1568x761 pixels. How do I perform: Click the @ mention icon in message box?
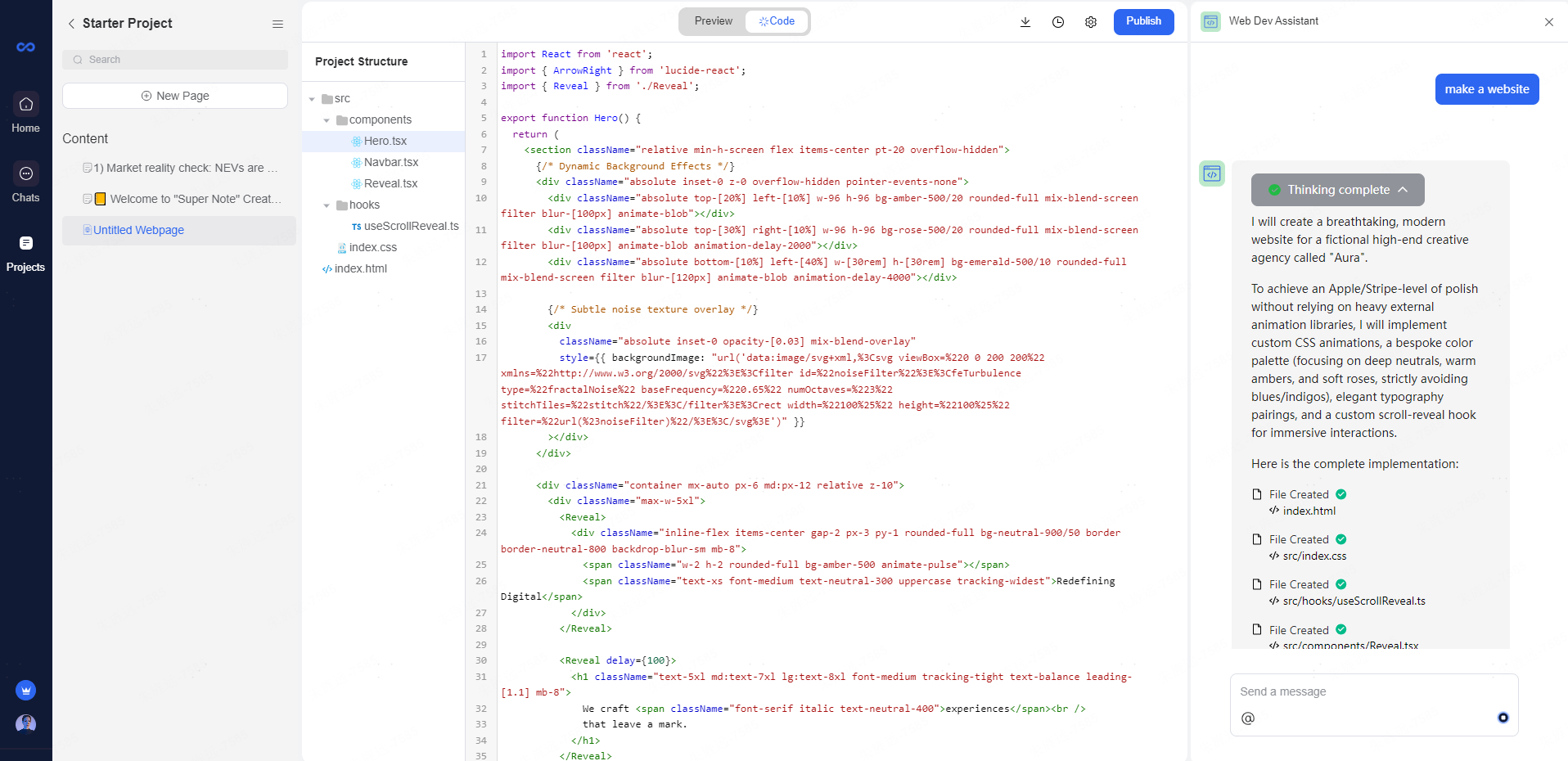tap(1247, 718)
